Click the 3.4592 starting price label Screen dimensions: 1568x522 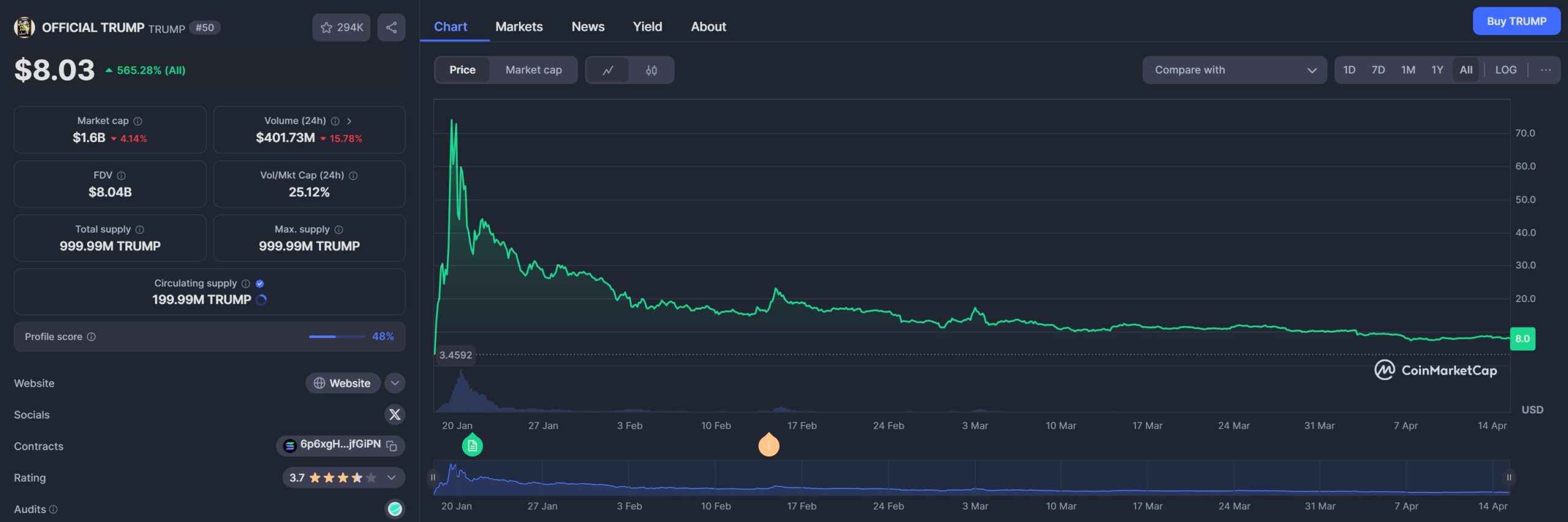pos(456,355)
